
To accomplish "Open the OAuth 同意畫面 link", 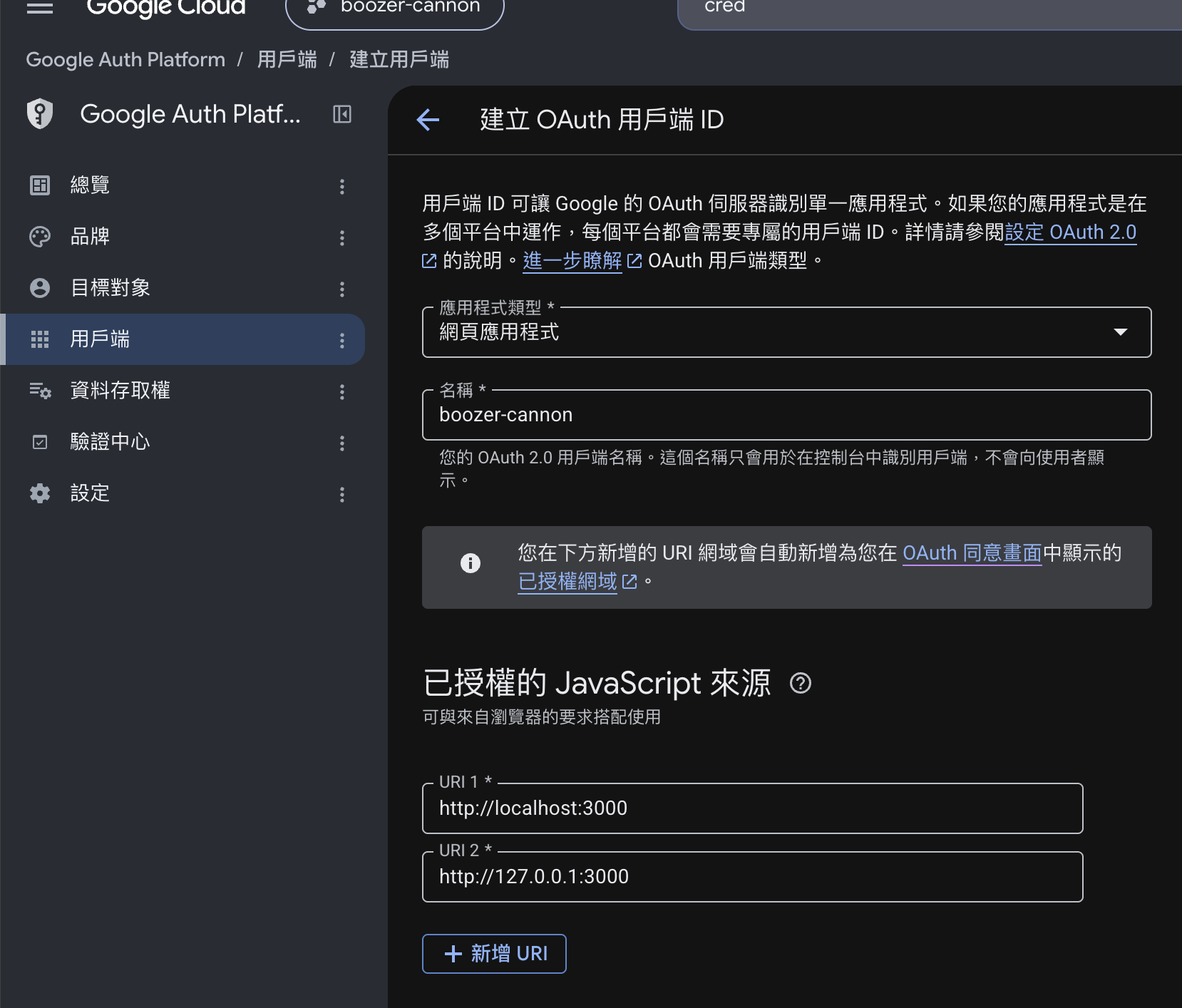I will 972,553.
